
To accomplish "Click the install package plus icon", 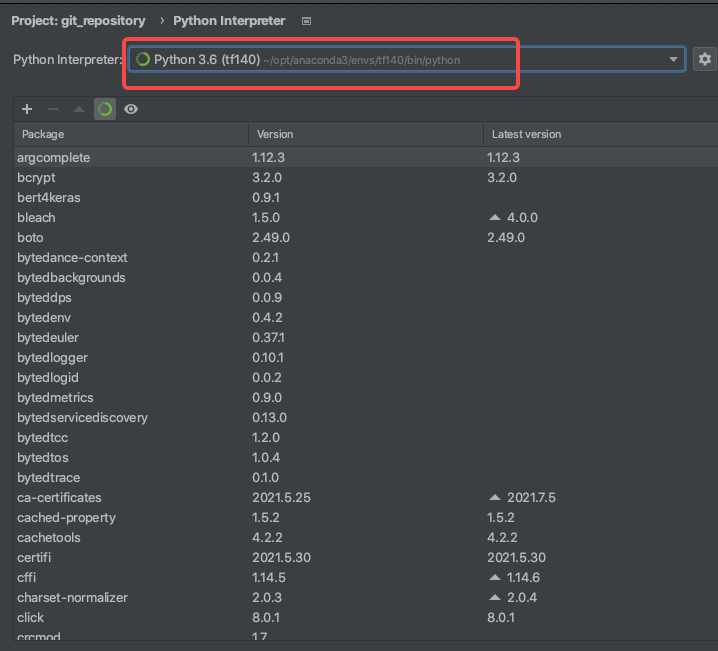I will (27, 109).
